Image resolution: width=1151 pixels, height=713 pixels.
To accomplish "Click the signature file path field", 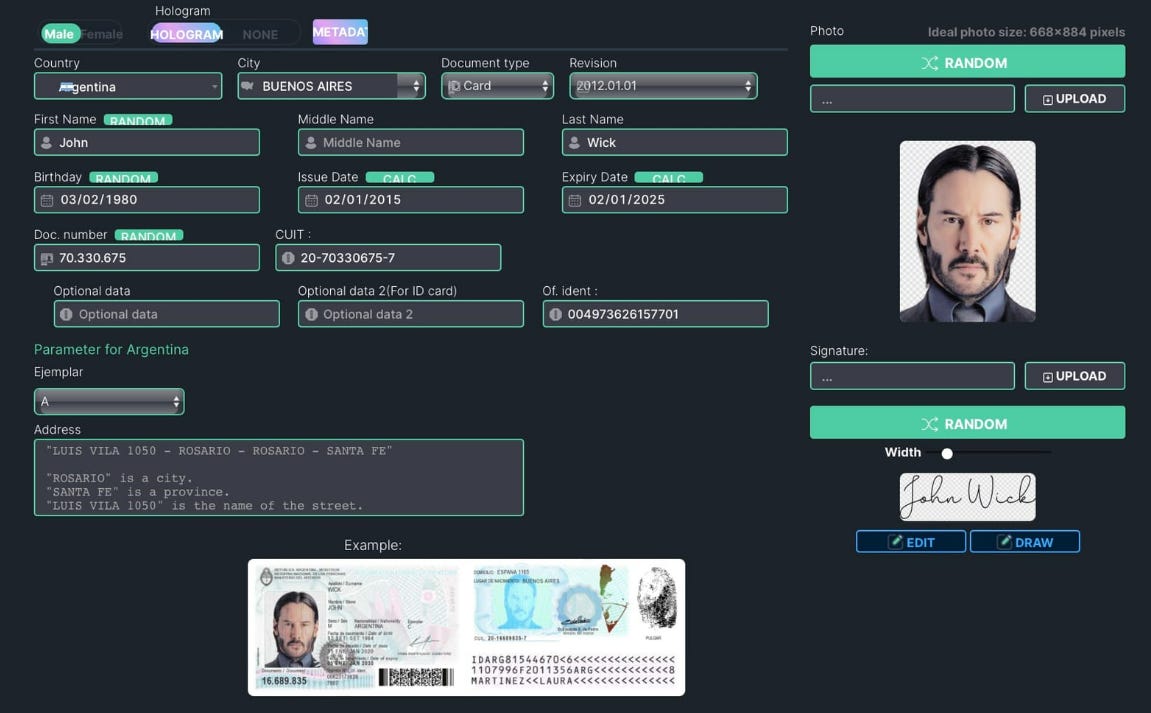I will 912,376.
